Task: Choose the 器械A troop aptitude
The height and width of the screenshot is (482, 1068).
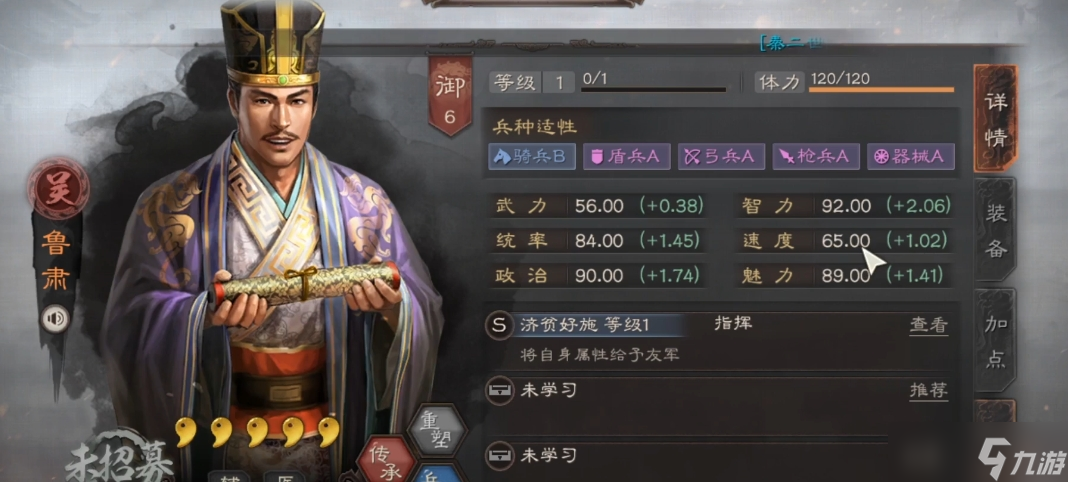Action: 911,157
